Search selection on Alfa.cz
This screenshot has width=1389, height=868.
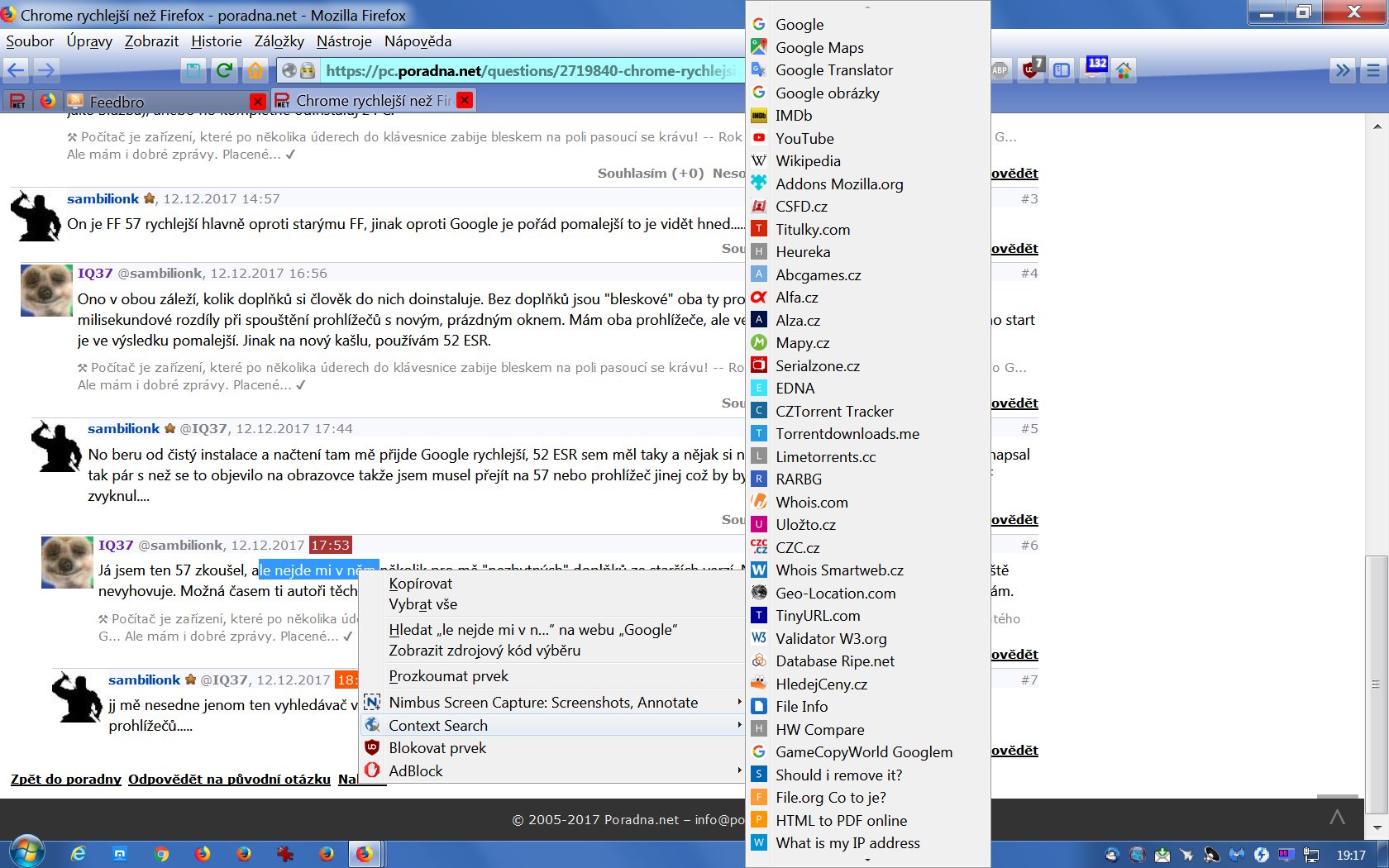868,298
